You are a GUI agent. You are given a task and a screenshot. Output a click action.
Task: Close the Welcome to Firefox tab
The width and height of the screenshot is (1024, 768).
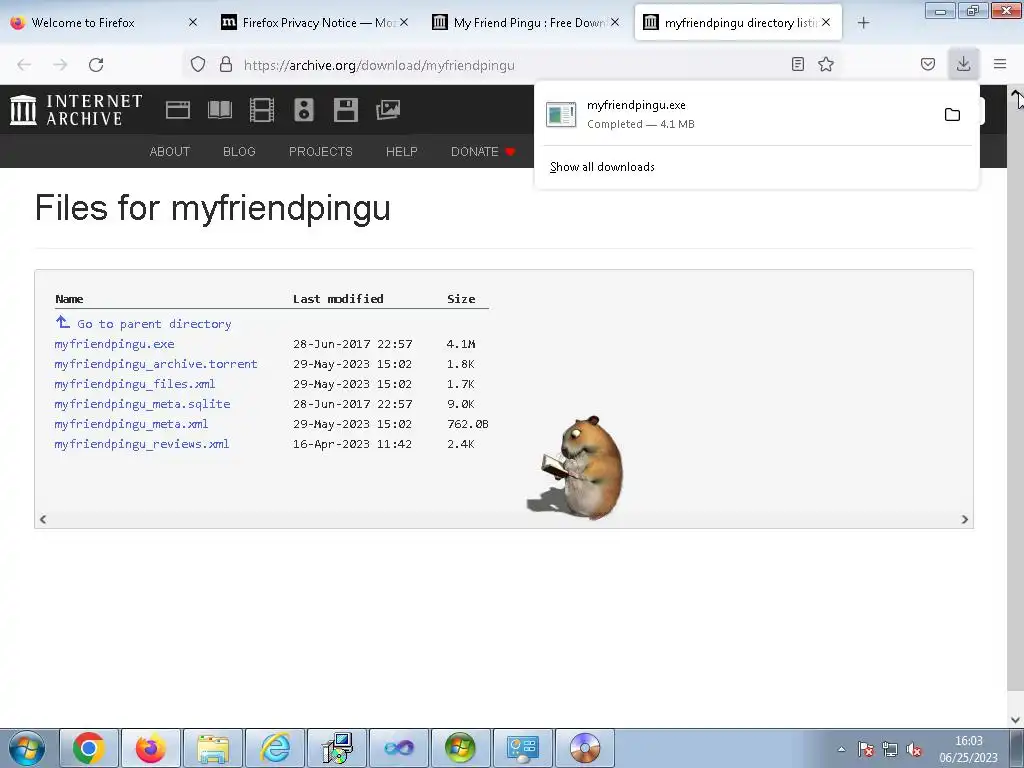[193, 22]
